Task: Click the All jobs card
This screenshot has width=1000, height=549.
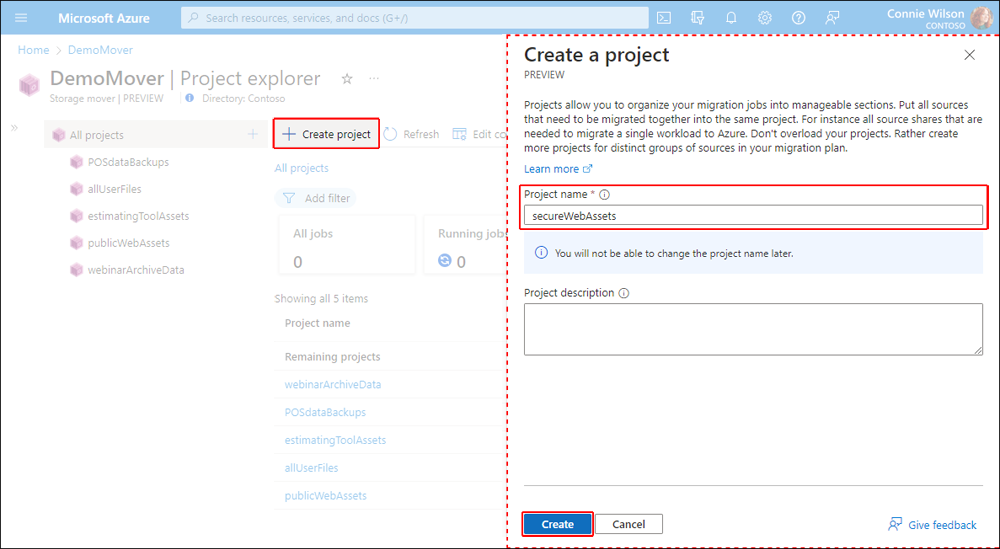Action: click(x=347, y=245)
